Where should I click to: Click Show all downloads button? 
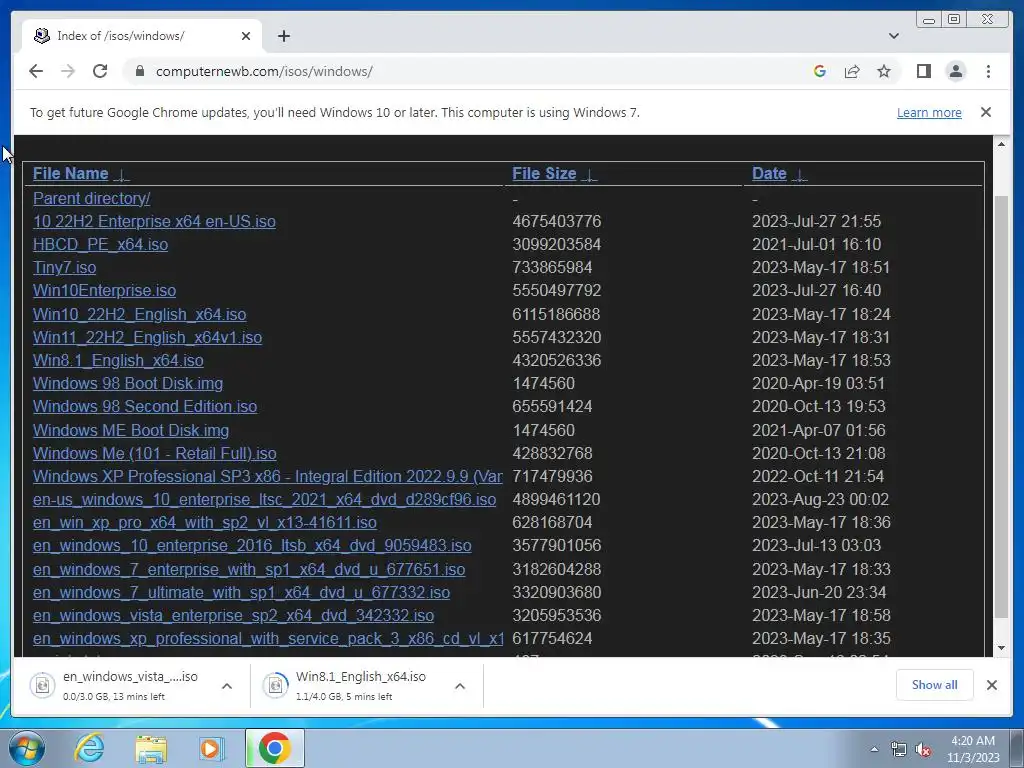(935, 684)
